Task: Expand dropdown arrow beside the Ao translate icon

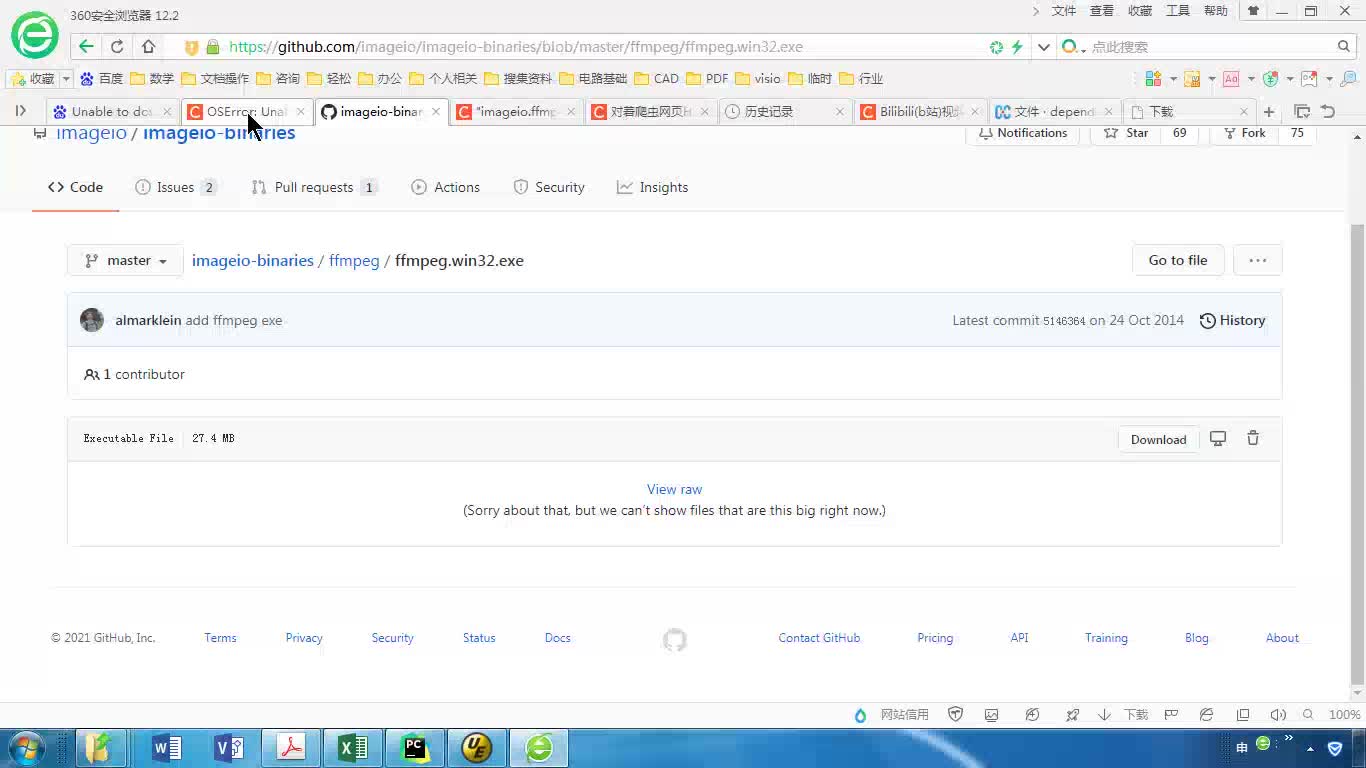Action: pyautogui.click(x=1250, y=79)
